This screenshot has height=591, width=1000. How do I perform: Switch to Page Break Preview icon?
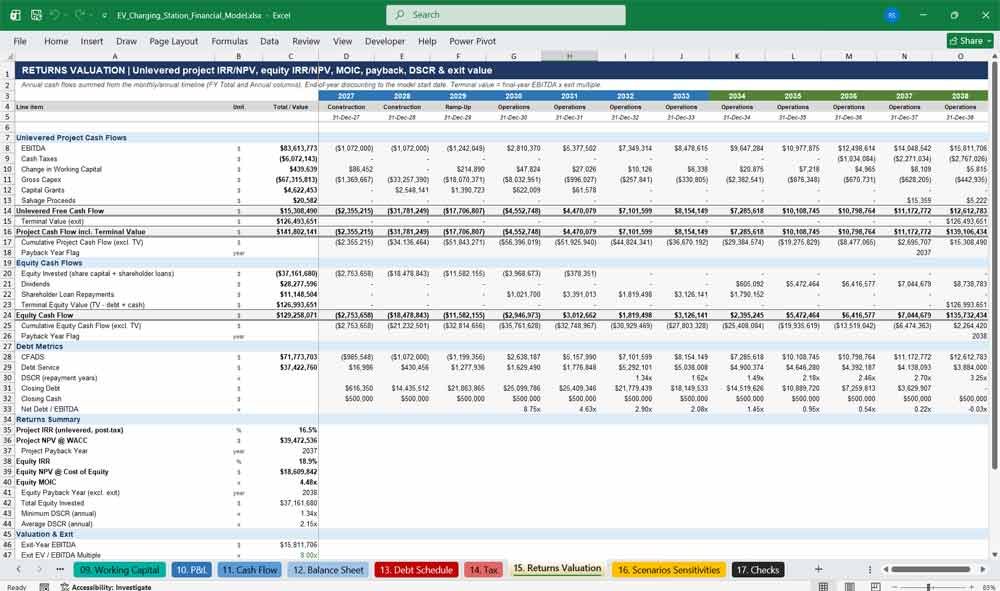coord(876,587)
